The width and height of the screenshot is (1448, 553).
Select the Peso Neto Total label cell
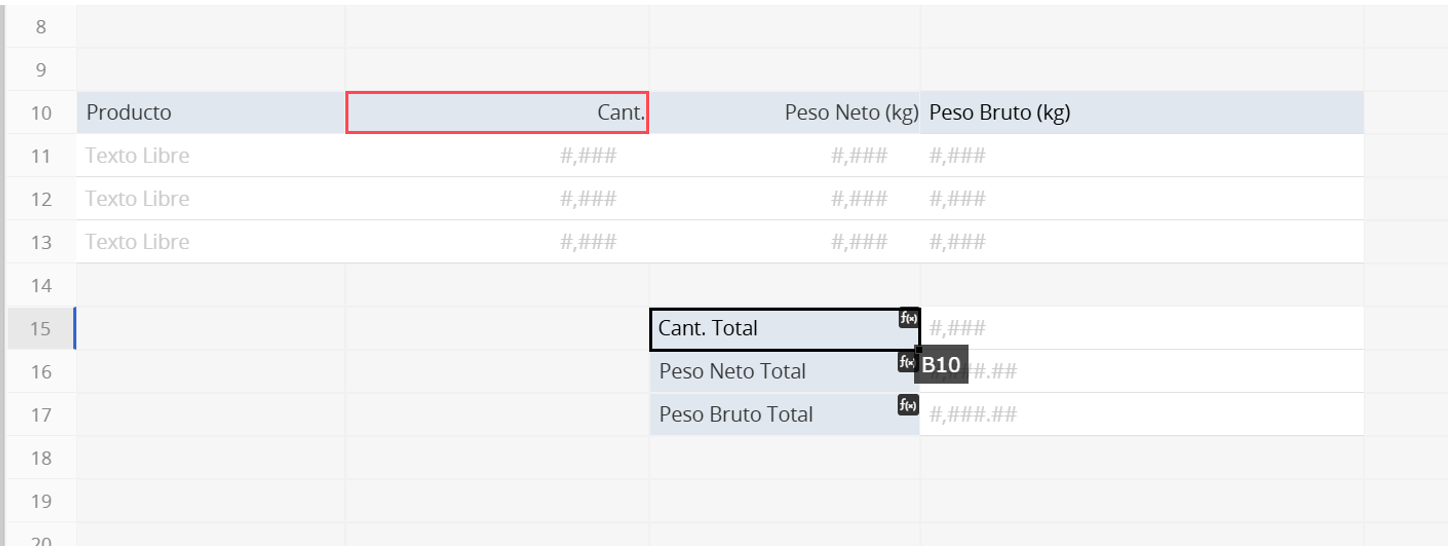coord(785,371)
